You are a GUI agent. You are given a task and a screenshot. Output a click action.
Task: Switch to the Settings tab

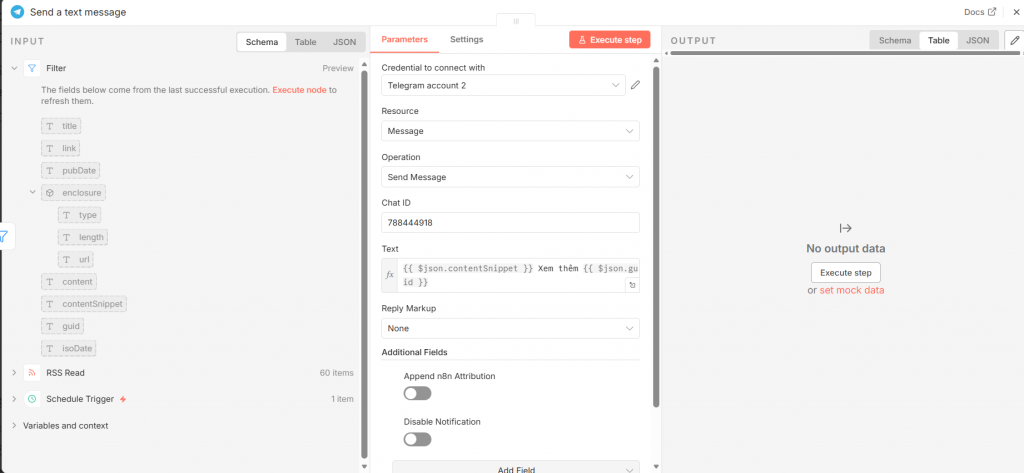(466, 39)
